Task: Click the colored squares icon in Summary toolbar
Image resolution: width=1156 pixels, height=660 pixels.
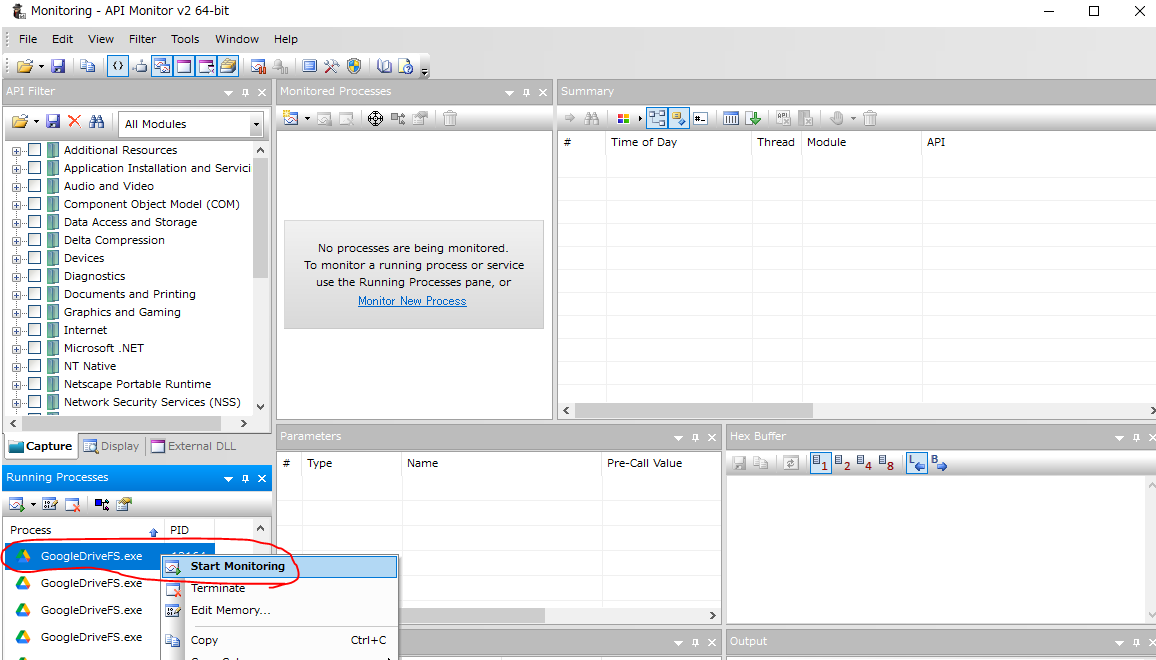Action: pyautogui.click(x=623, y=119)
